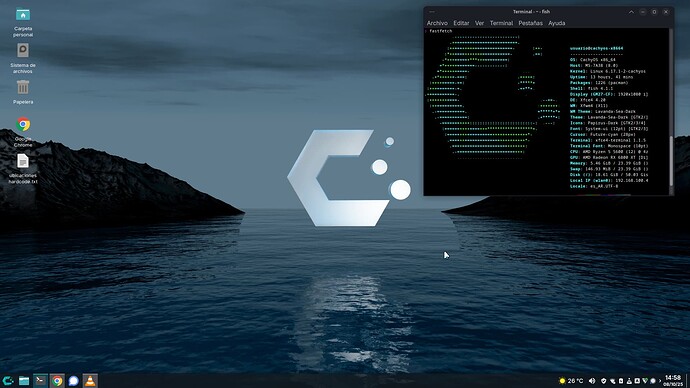This screenshot has height=388, width=690.
Task: Click the Terminal title bar text
Action: tap(531, 12)
